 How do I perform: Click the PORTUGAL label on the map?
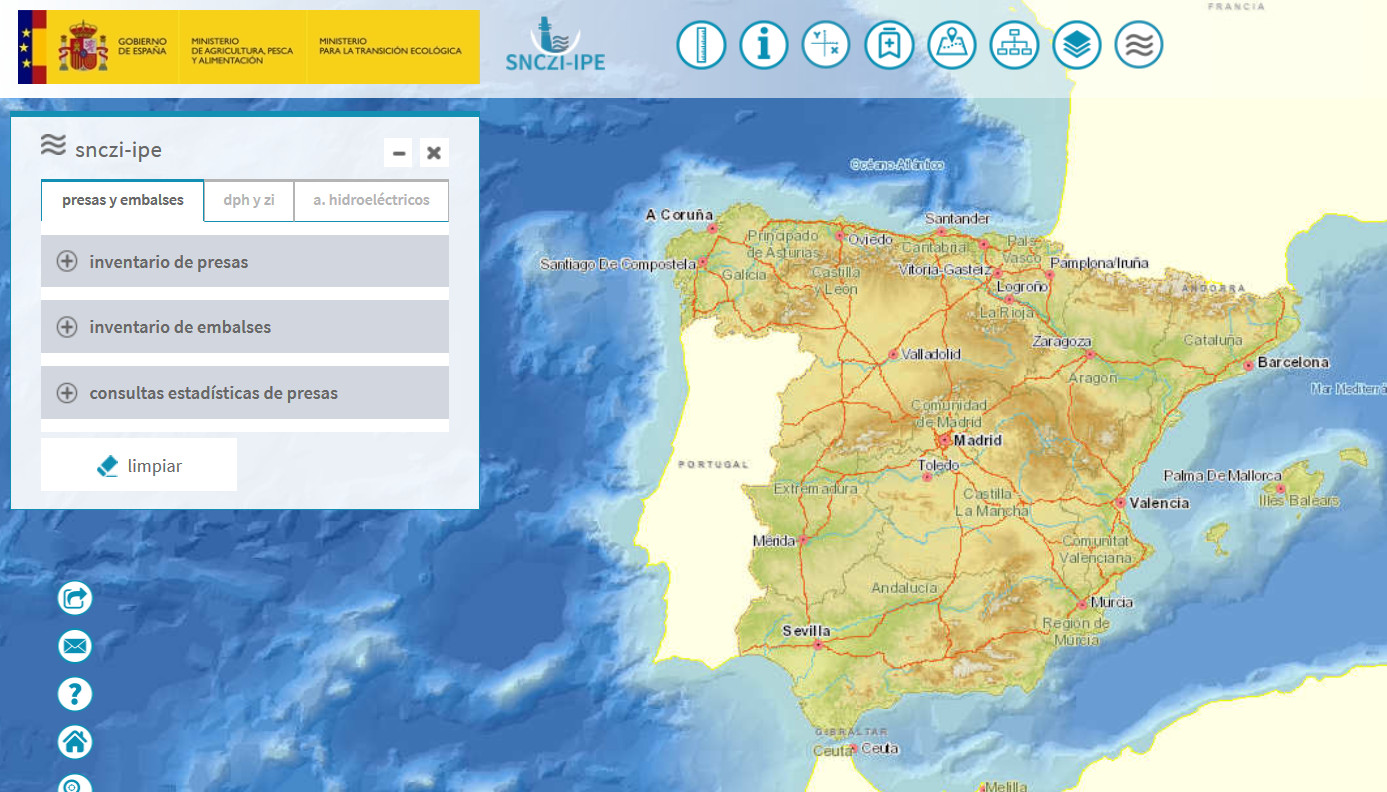coord(713,464)
